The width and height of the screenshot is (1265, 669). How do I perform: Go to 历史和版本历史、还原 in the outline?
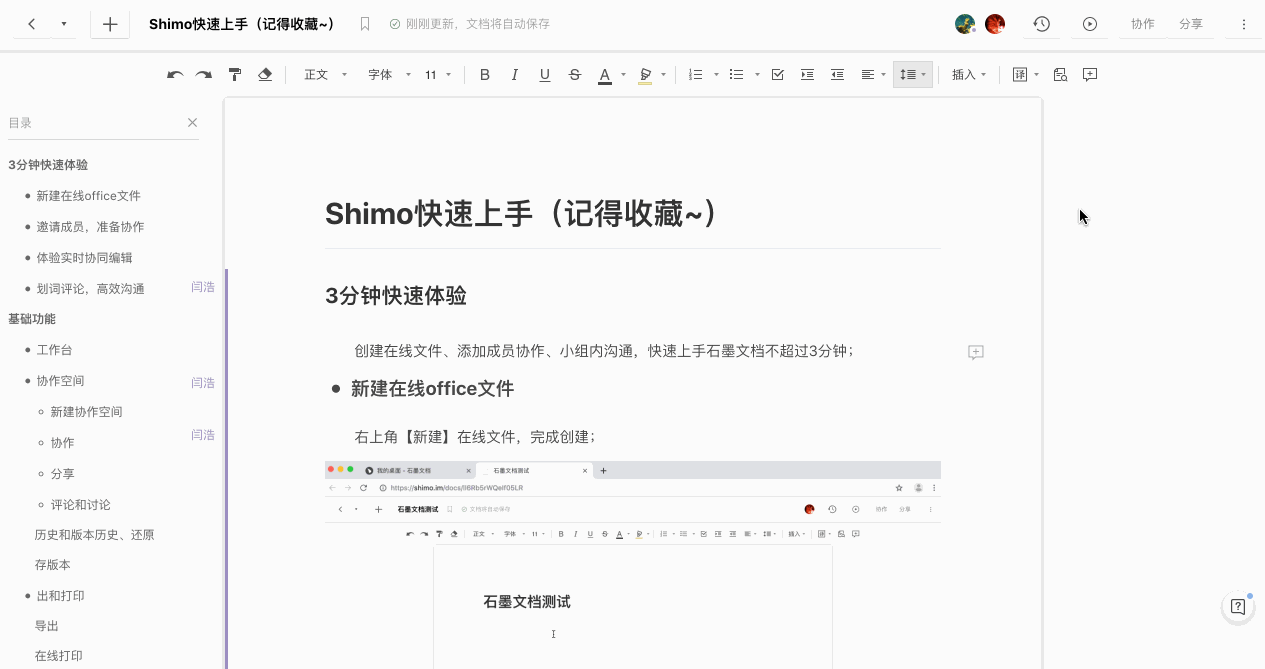(94, 535)
